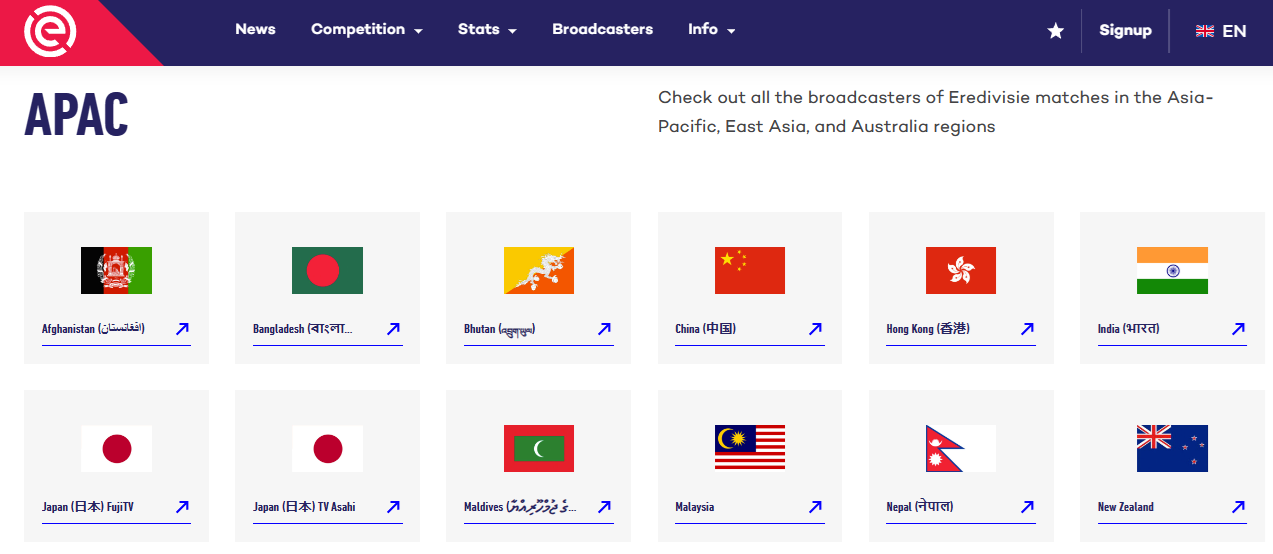Click the Eredivisie logo in header
Image resolution: width=1273 pixels, height=554 pixels.
pos(49,31)
